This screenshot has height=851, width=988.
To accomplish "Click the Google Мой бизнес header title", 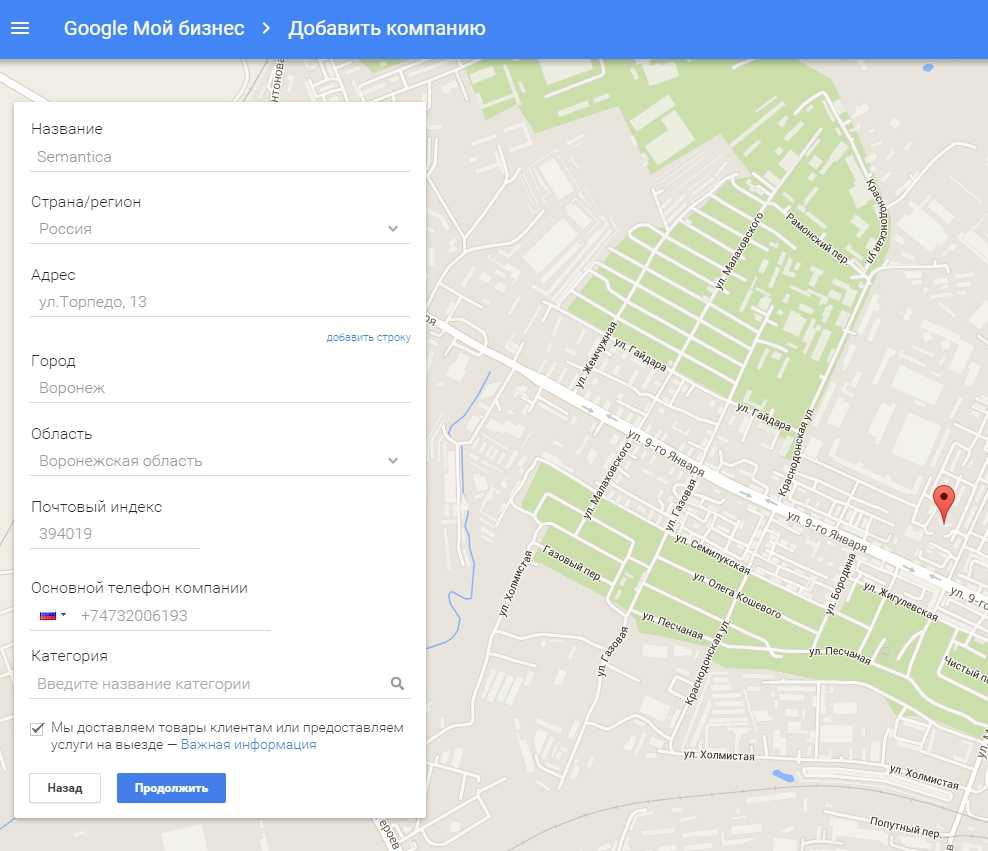I will (154, 28).
